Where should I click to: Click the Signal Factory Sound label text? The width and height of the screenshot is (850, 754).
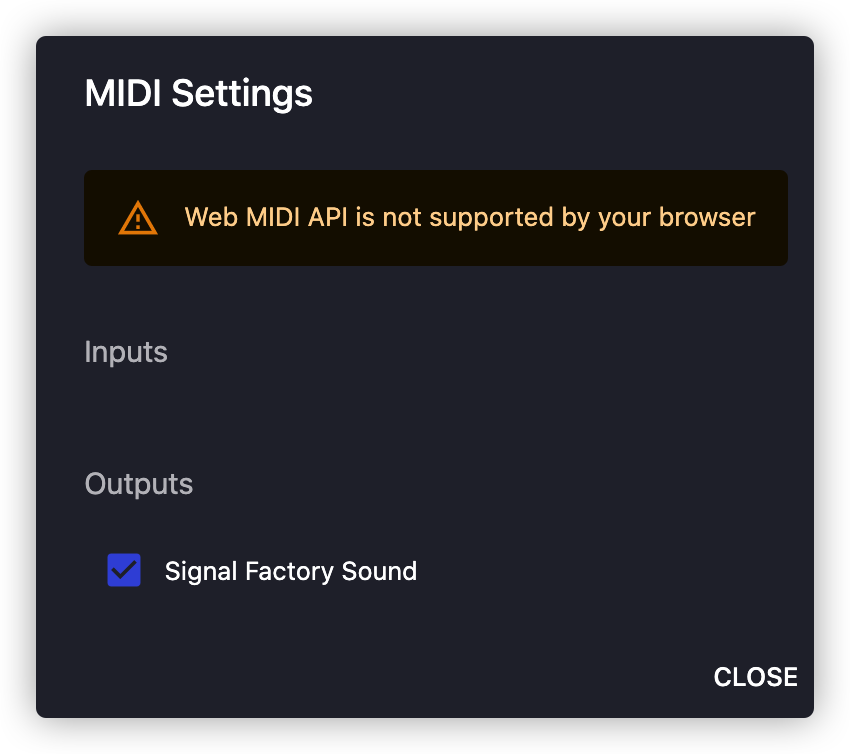[x=291, y=571]
